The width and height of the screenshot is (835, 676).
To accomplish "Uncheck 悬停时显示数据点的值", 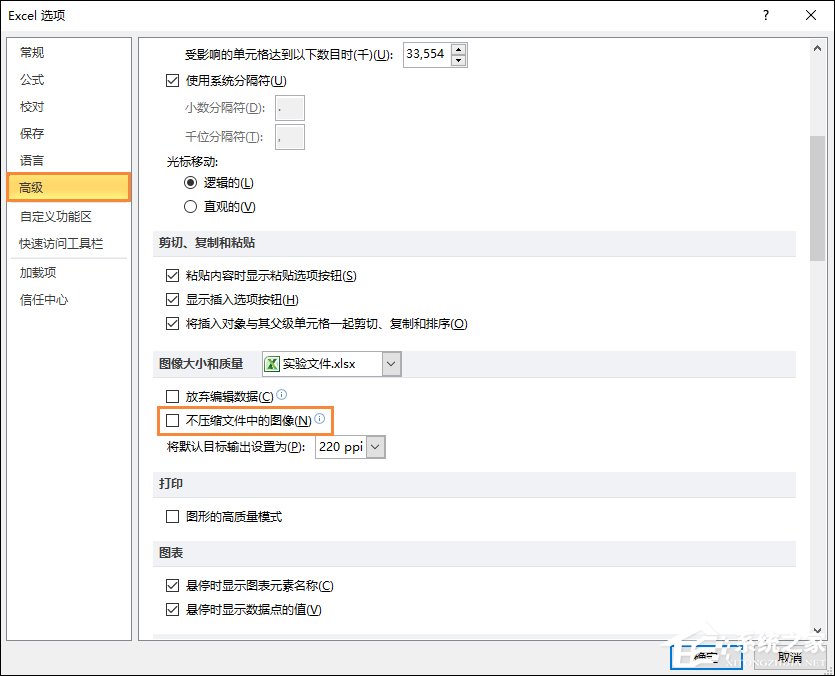I will click(174, 610).
